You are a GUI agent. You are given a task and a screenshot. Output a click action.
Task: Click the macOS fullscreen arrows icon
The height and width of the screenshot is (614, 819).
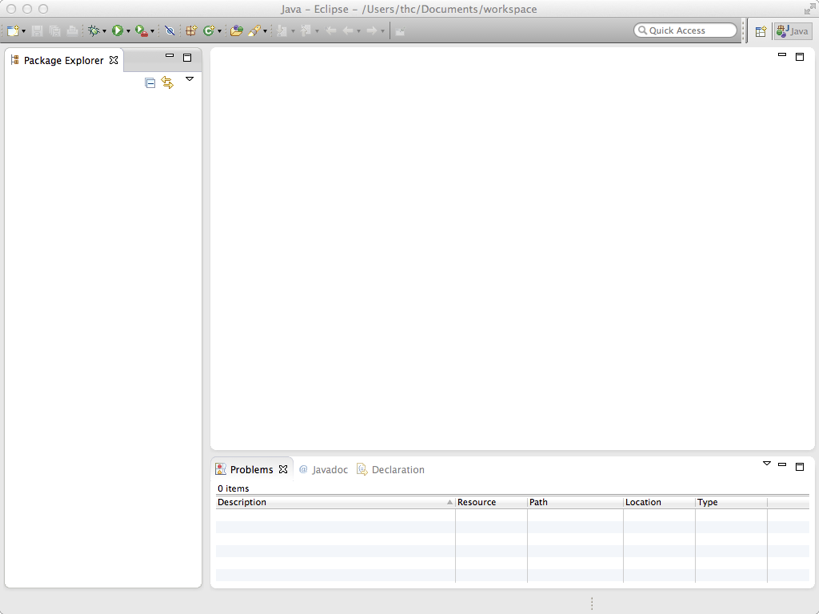[810, 9]
